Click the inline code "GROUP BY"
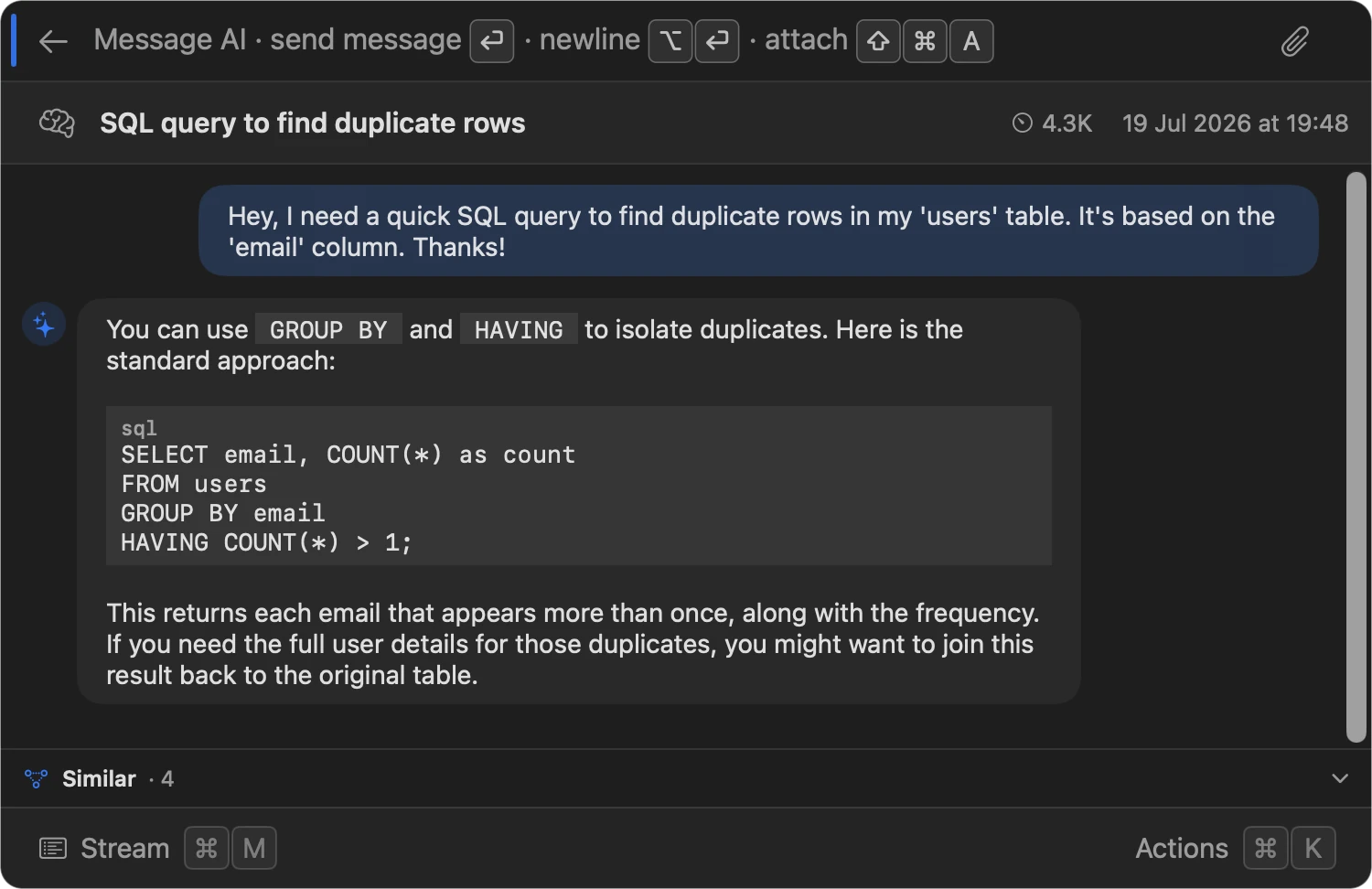The width and height of the screenshot is (1372, 889). pos(328,329)
